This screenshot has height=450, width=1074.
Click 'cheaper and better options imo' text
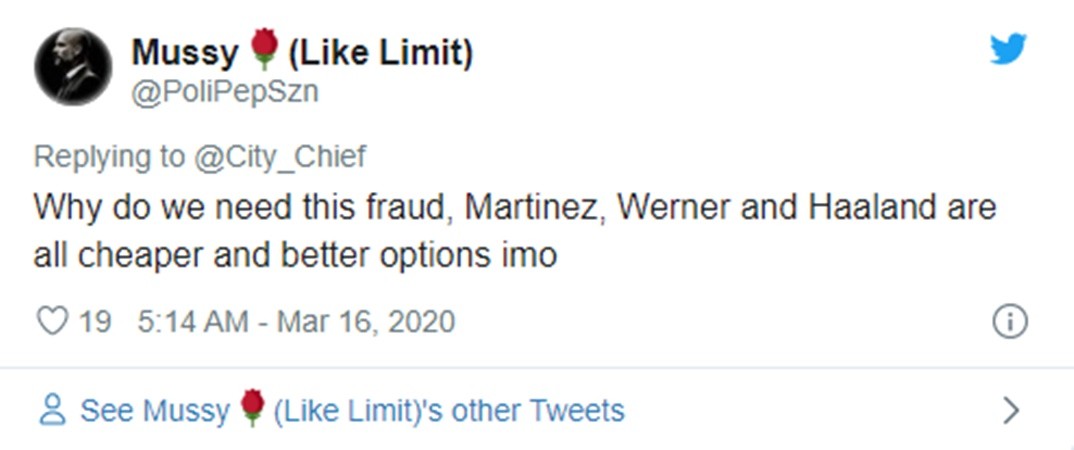click(x=341, y=255)
